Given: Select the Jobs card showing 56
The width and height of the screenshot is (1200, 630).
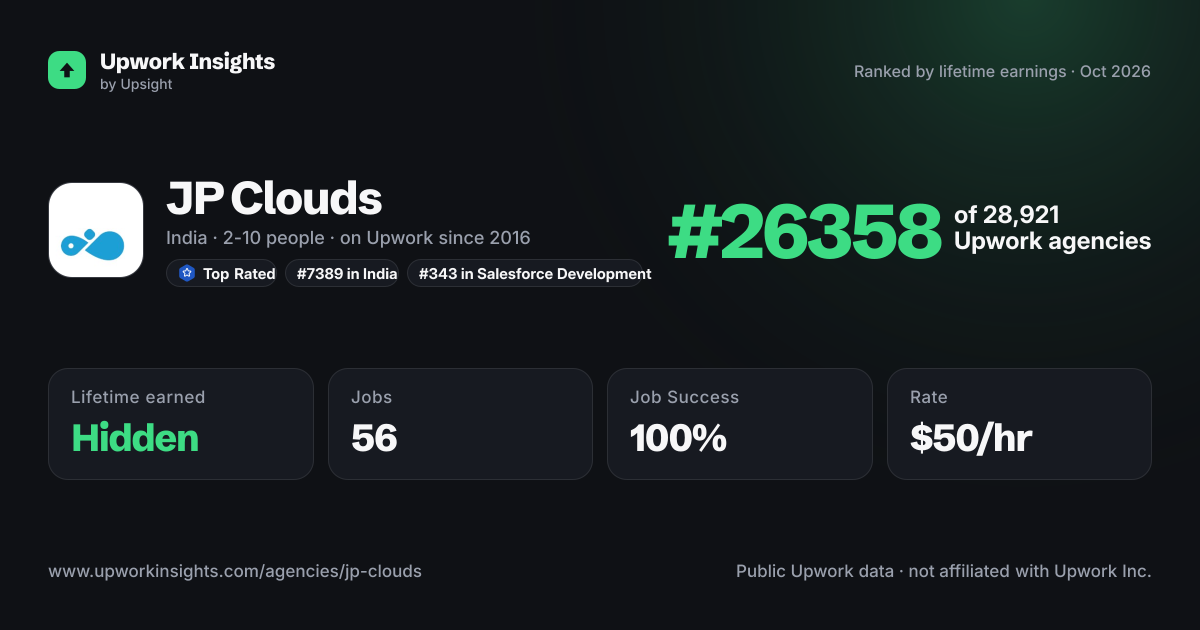Looking at the screenshot, I should tap(460, 424).
